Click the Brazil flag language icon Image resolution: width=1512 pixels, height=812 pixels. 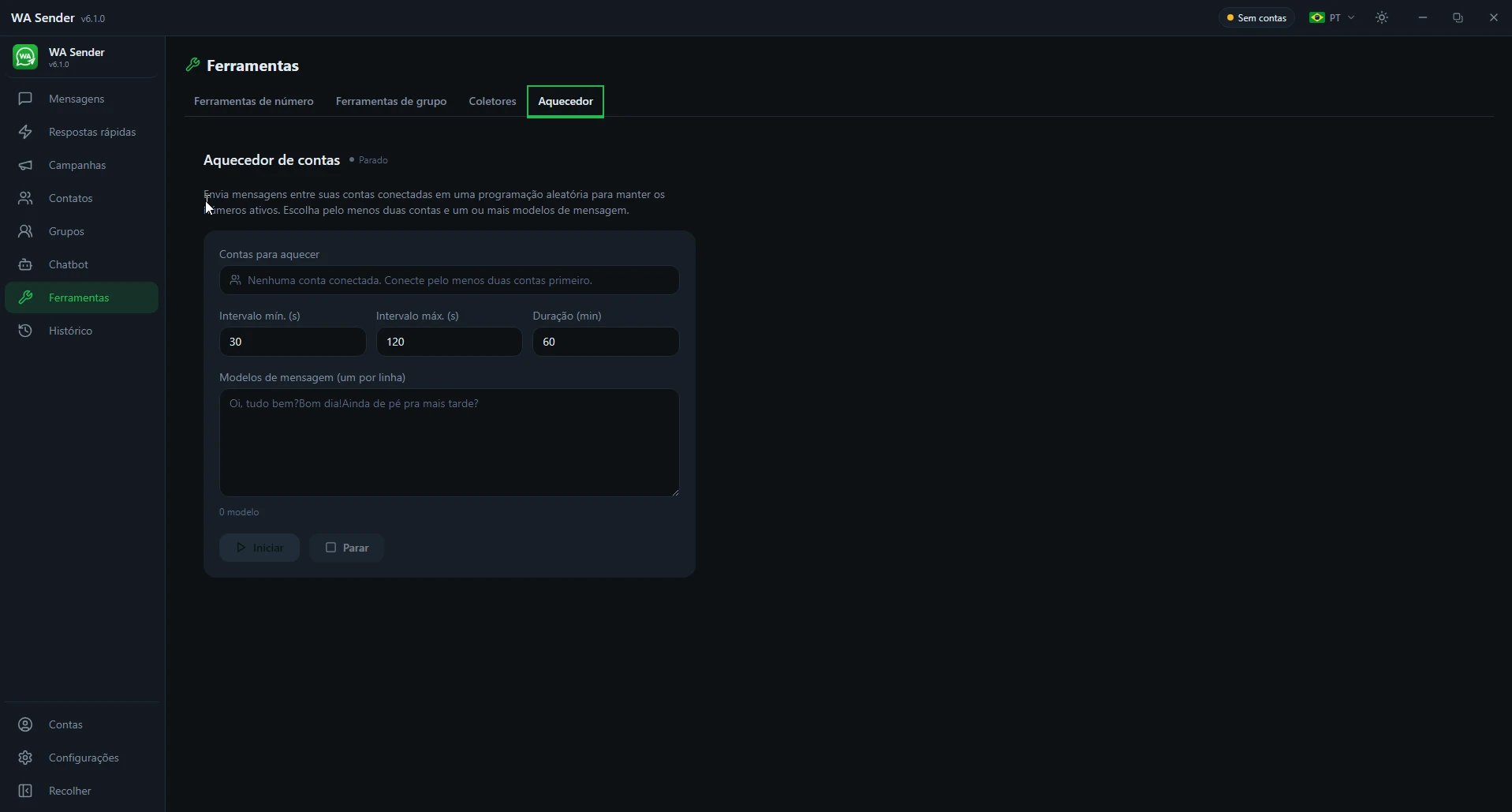point(1316,17)
